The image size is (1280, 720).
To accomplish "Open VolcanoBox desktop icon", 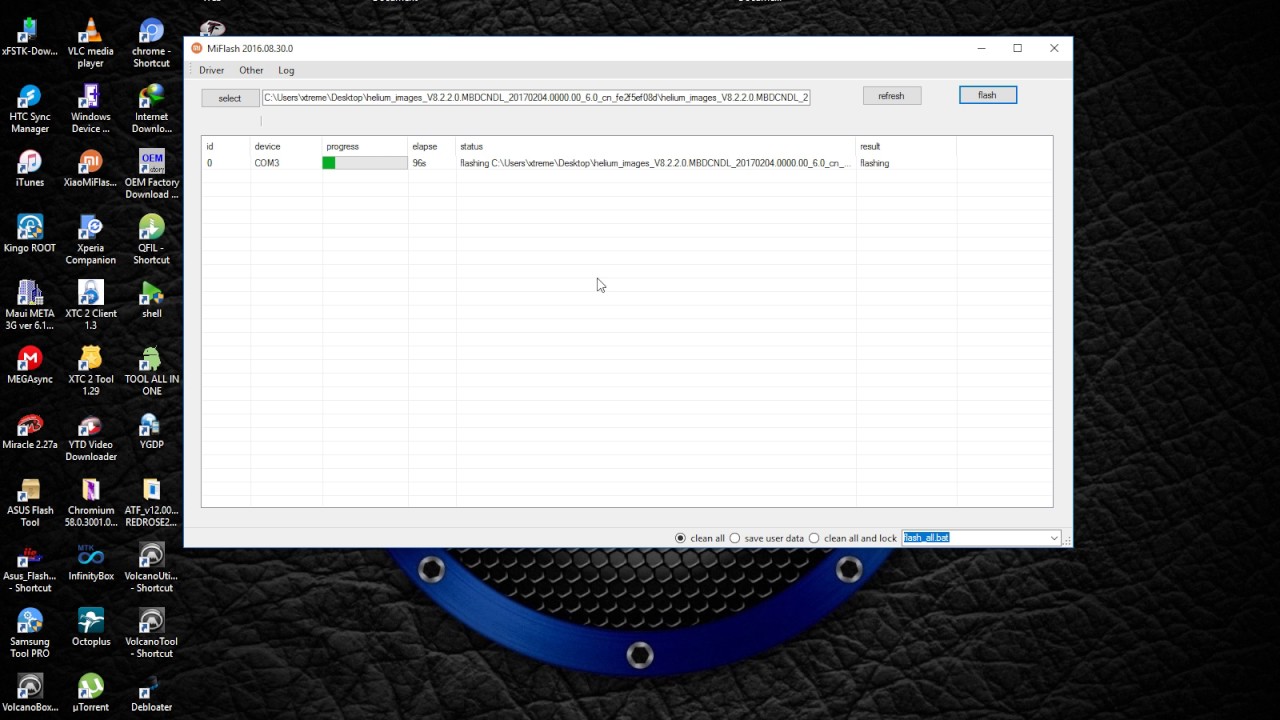I will pyautogui.click(x=30, y=692).
